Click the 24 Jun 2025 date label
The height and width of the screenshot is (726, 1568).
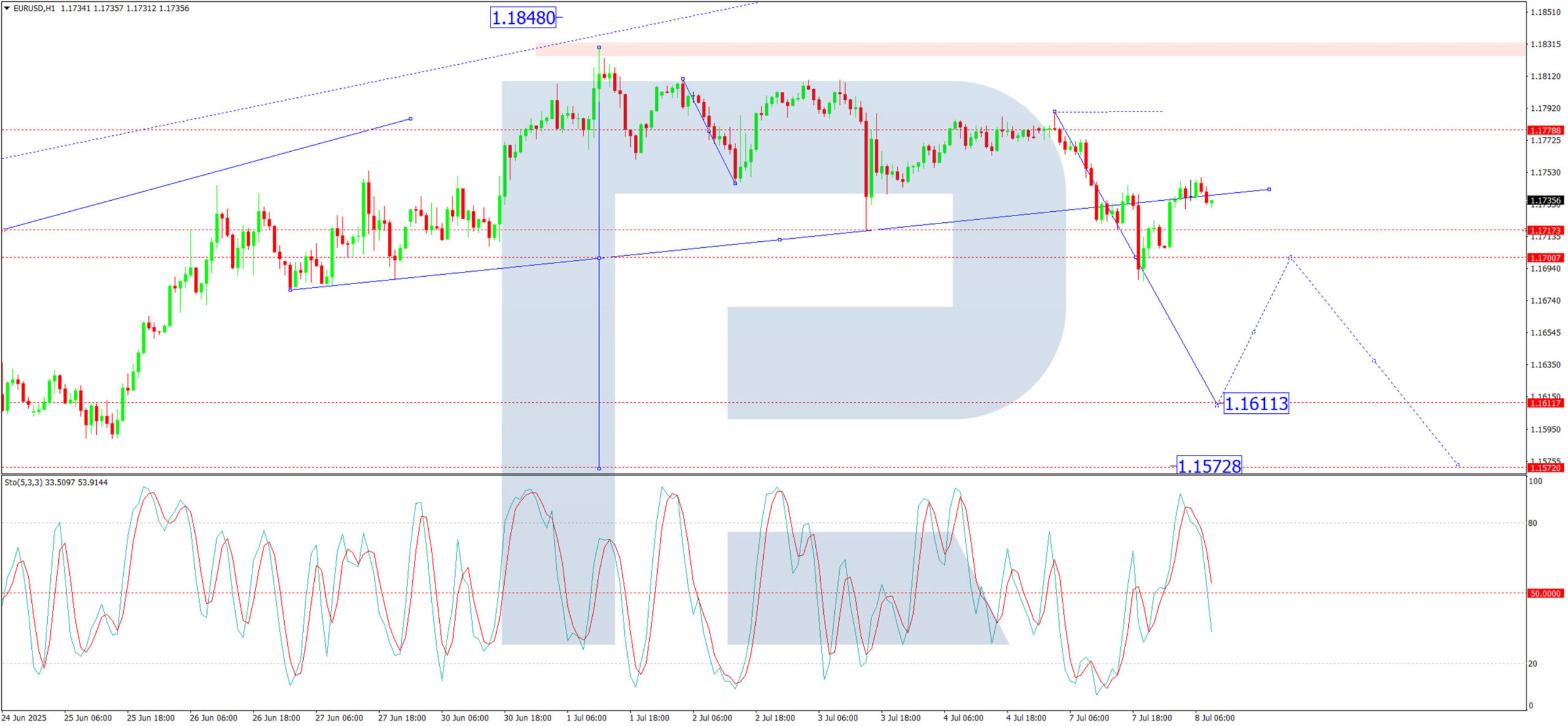pyautogui.click(x=24, y=717)
